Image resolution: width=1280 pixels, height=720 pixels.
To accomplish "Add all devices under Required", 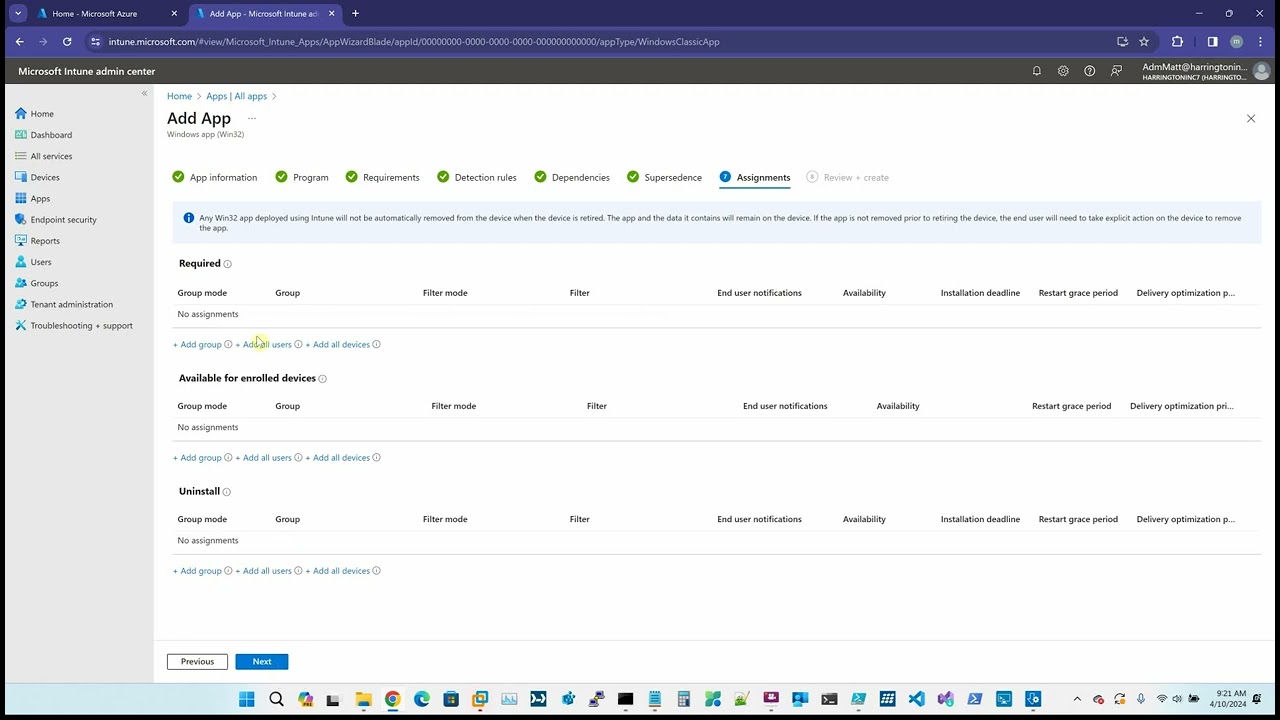I will (338, 345).
